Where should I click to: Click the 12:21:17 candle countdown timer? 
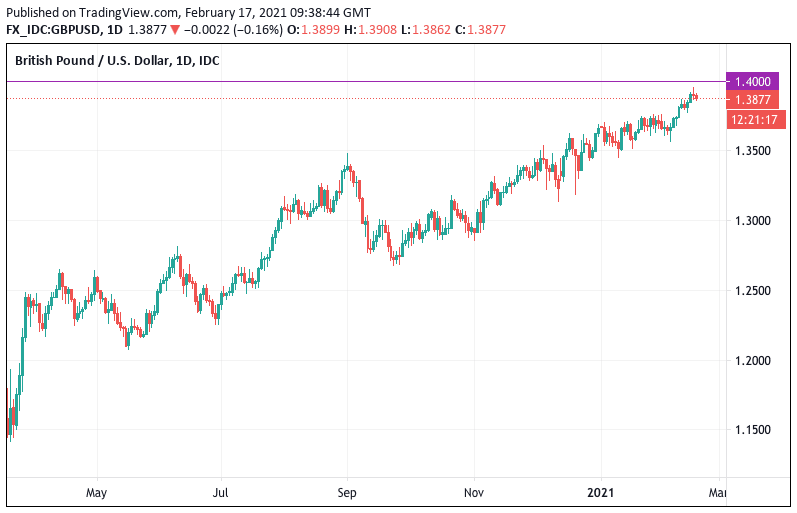pyautogui.click(x=756, y=119)
